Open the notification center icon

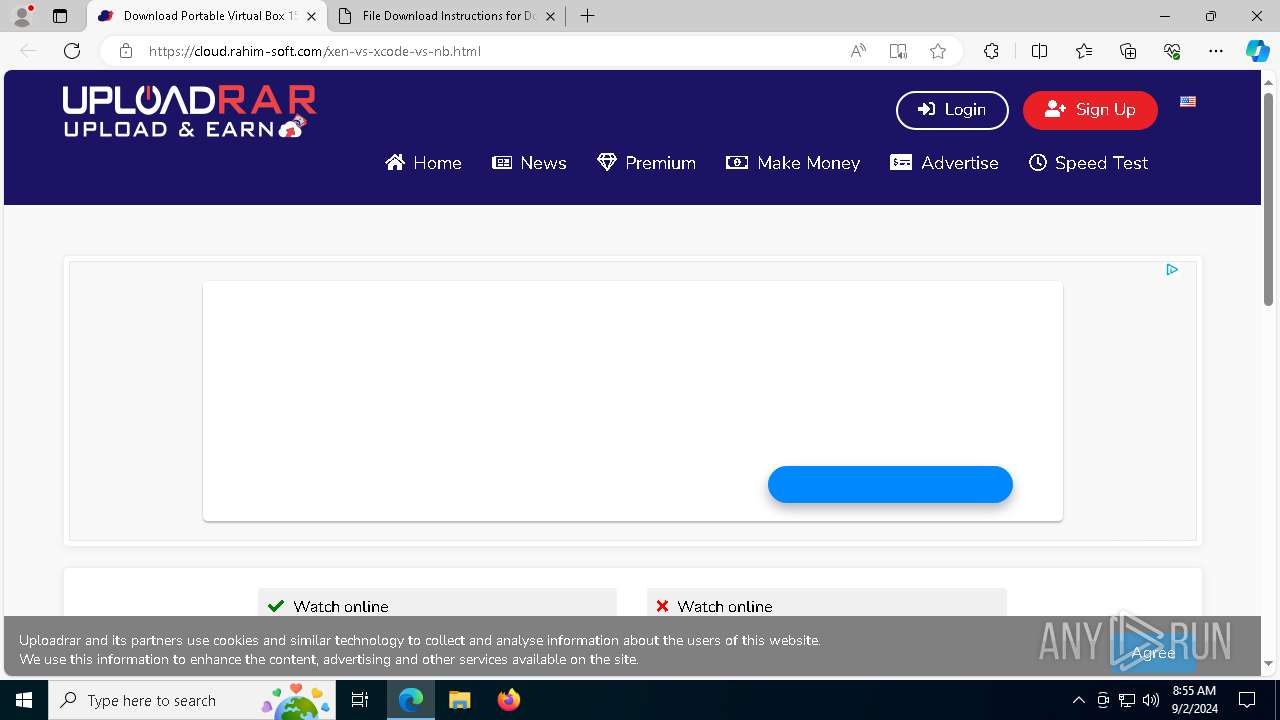click(x=1247, y=700)
